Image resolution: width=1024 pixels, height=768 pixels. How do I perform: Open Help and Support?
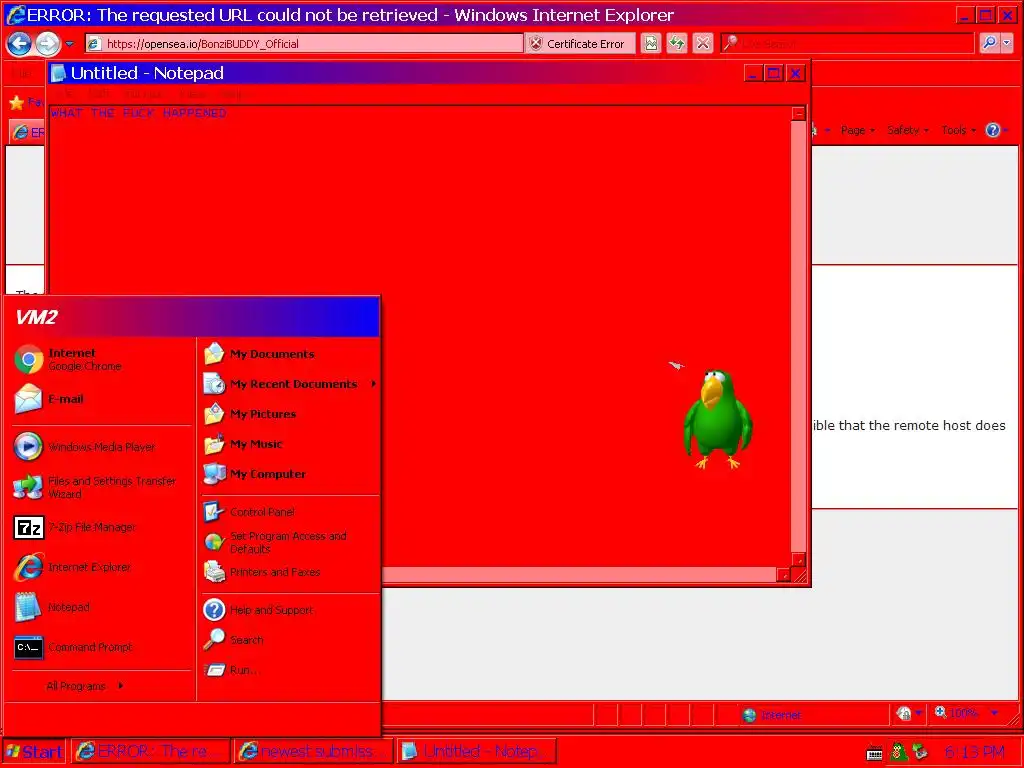[289, 610]
